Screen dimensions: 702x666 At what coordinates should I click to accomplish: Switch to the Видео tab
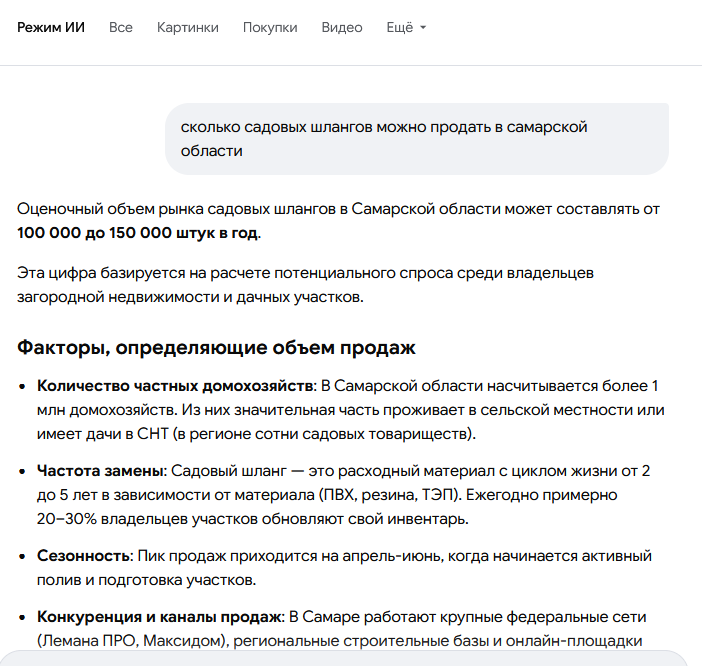coord(342,27)
